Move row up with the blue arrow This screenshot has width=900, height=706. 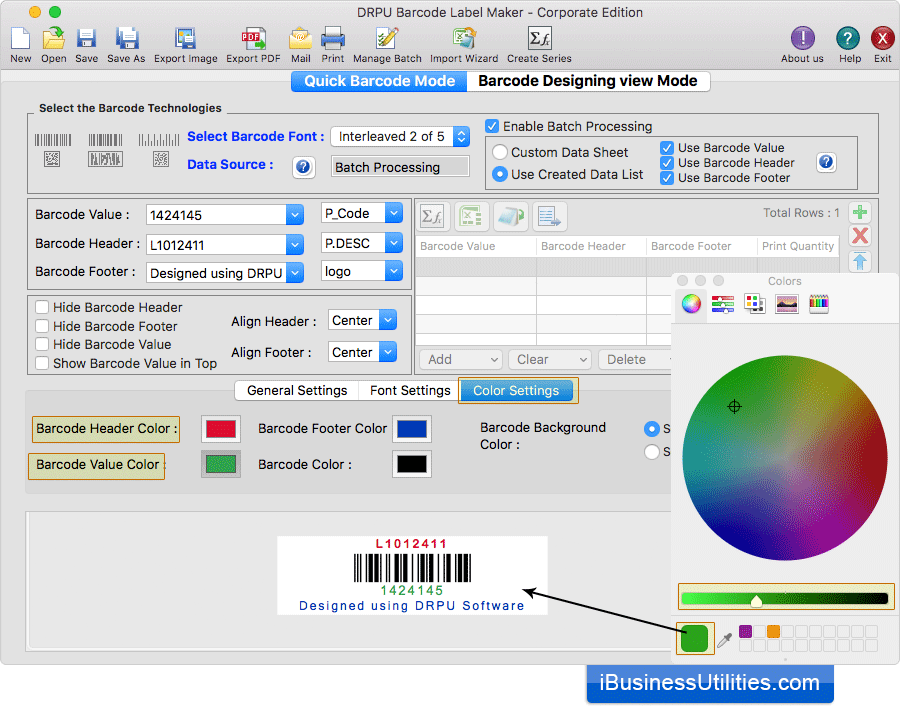(859, 261)
